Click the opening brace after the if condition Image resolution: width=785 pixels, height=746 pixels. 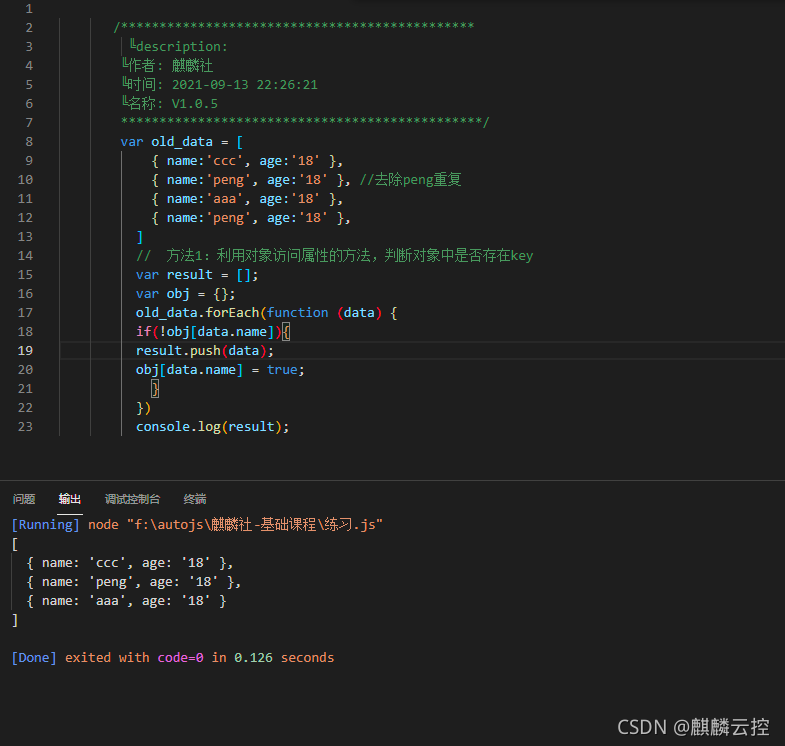click(285, 332)
